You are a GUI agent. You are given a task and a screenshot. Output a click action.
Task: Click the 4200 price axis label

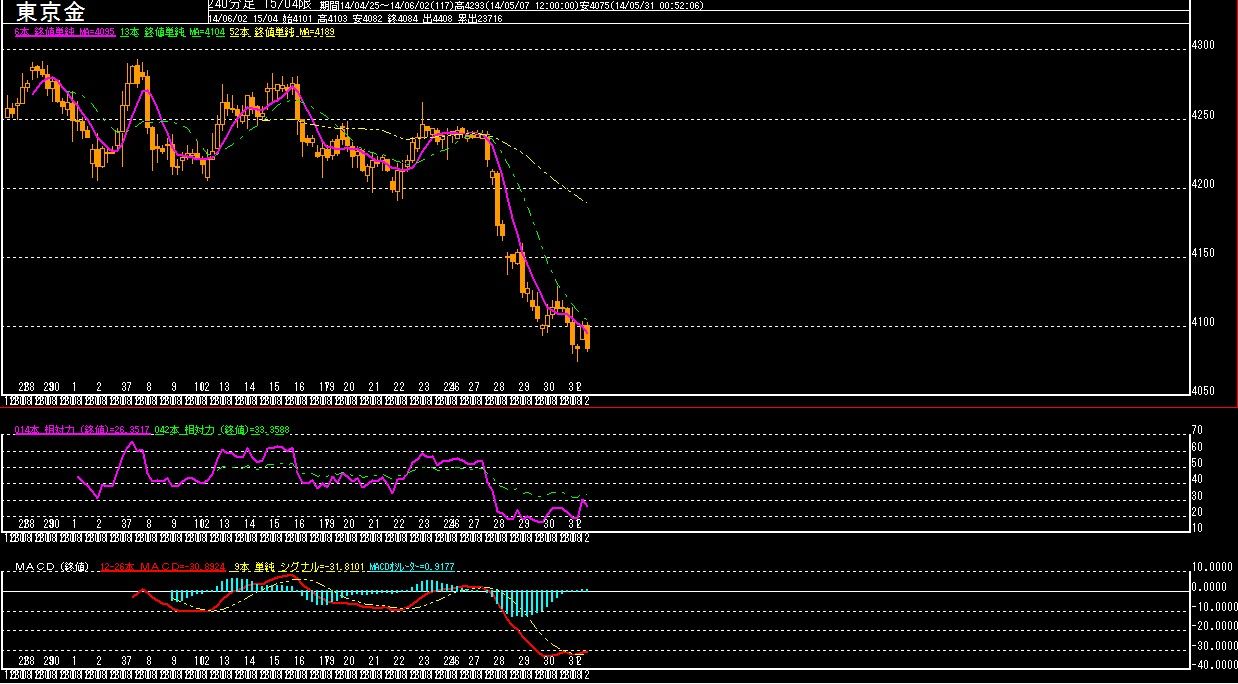coord(1202,184)
